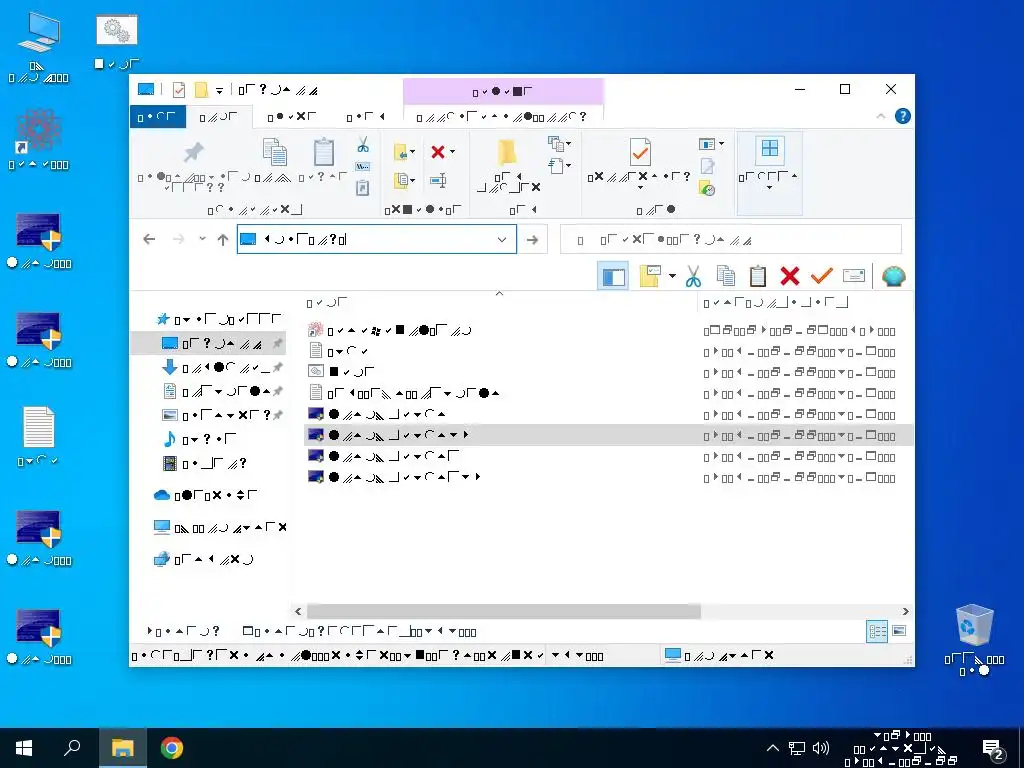Click the New item icon beside New folder

pos(556,144)
